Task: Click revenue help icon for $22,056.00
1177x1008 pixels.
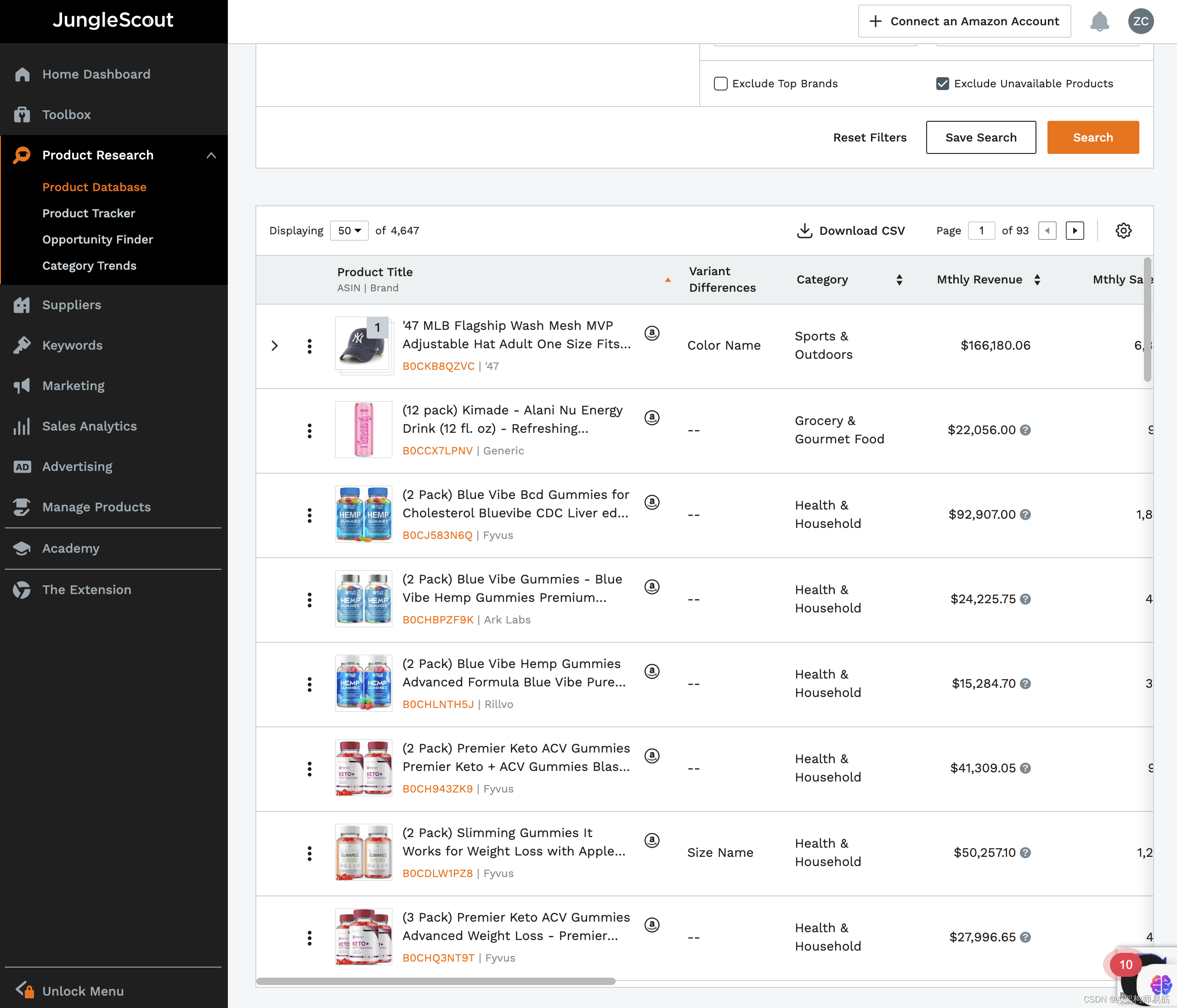Action: point(1025,430)
